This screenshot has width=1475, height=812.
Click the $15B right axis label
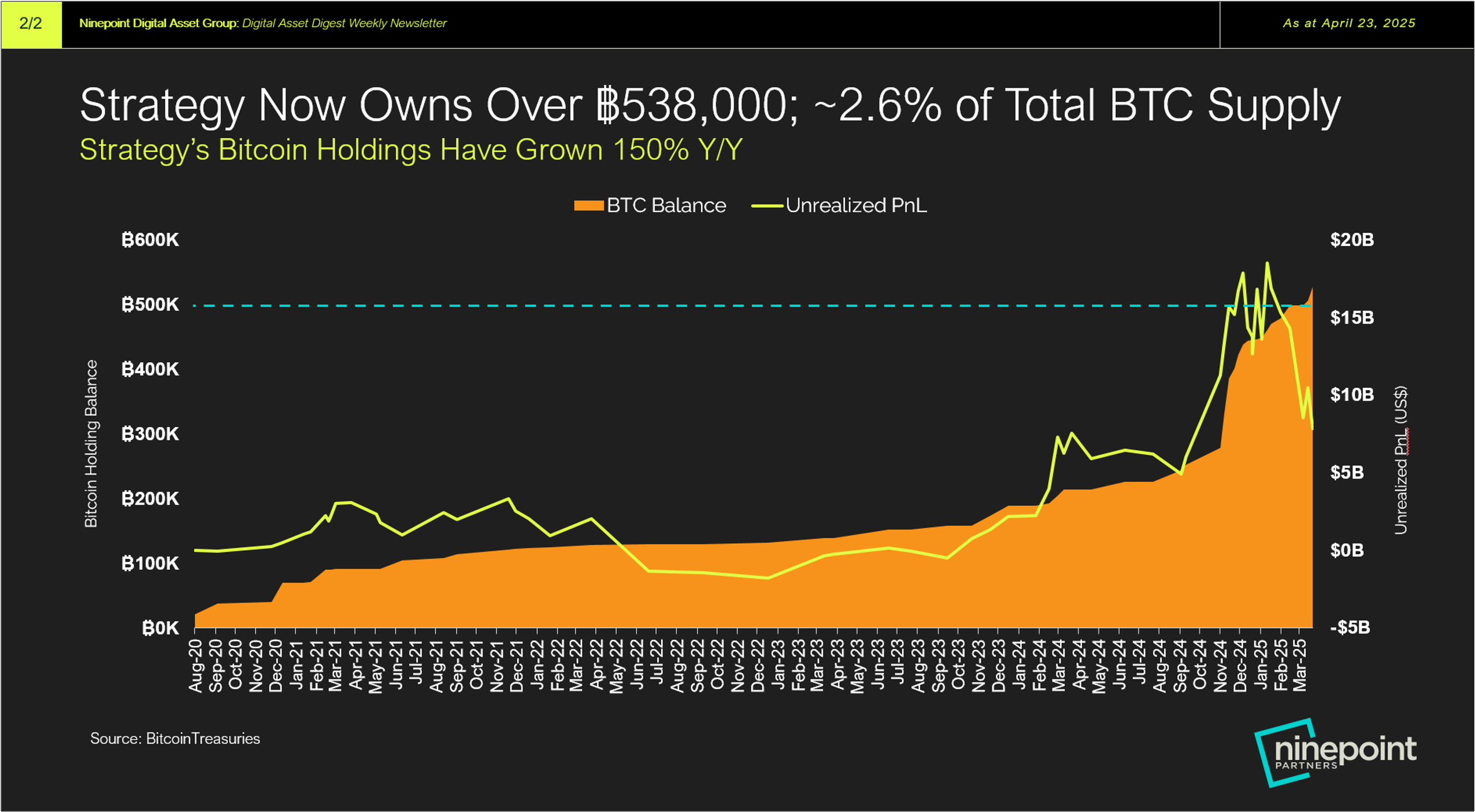(1352, 317)
